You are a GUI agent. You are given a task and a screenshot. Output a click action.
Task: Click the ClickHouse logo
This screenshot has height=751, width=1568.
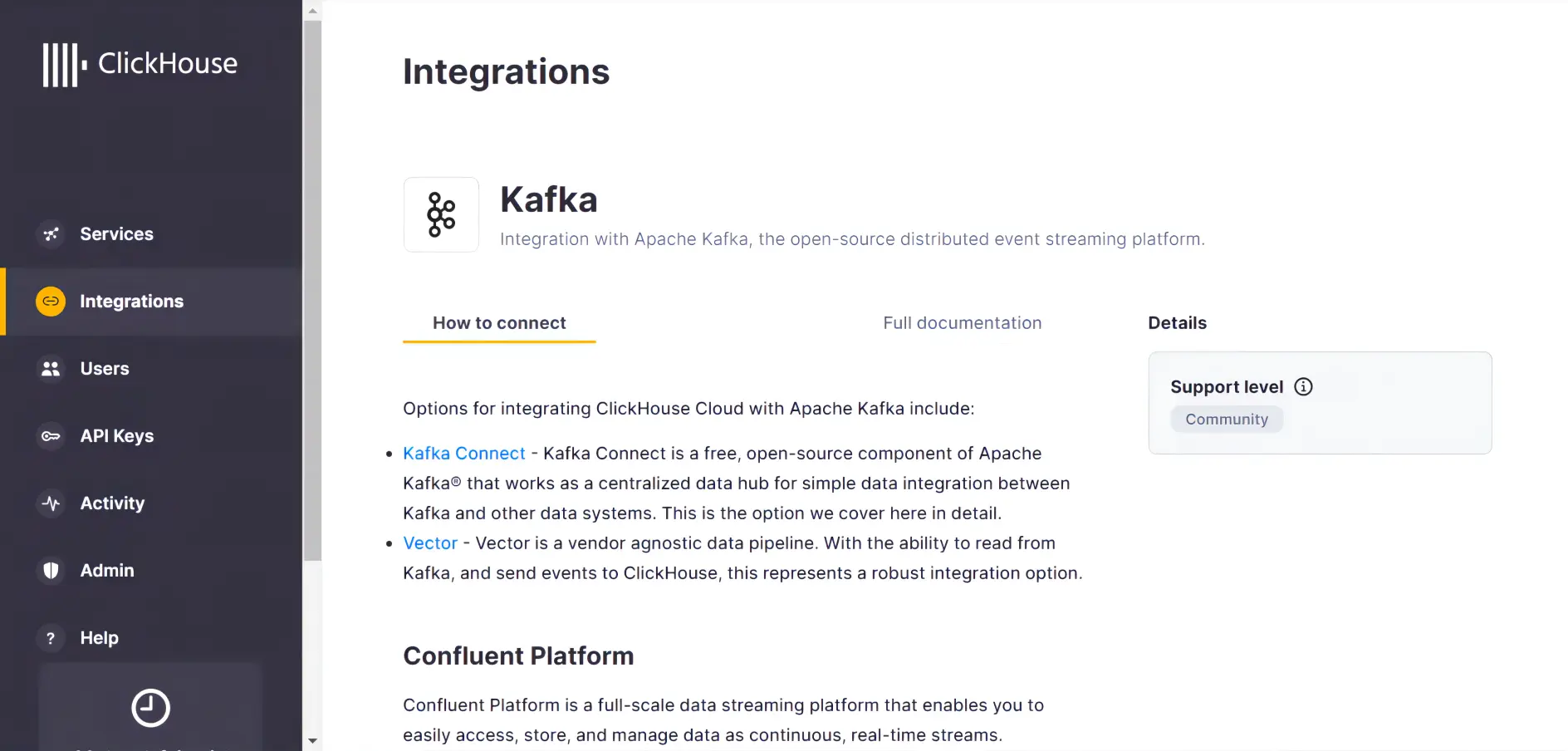(140, 64)
